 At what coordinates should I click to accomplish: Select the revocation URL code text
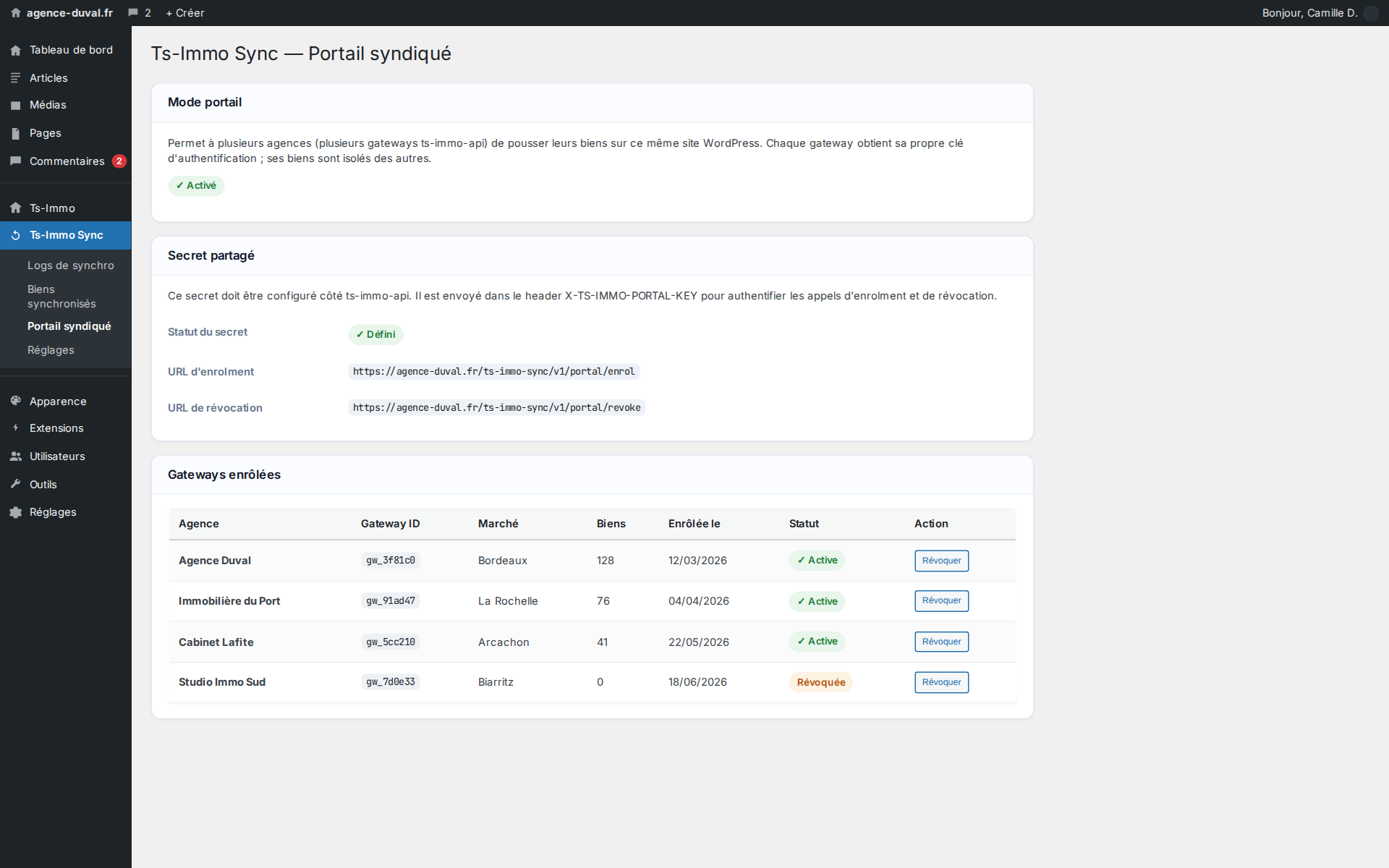pyautogui.click(x=497, y=408)
